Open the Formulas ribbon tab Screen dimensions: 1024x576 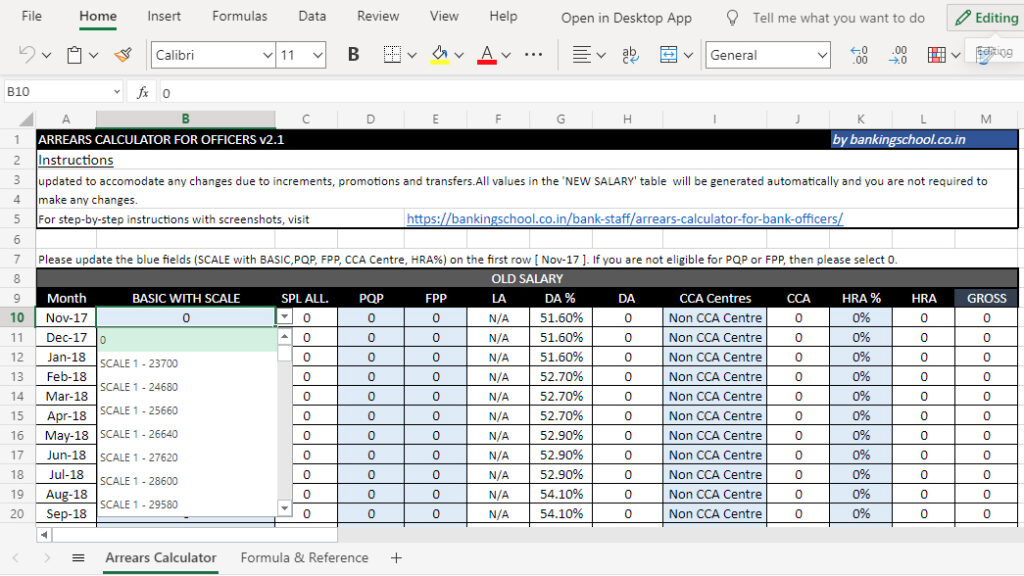coord(240,16)
